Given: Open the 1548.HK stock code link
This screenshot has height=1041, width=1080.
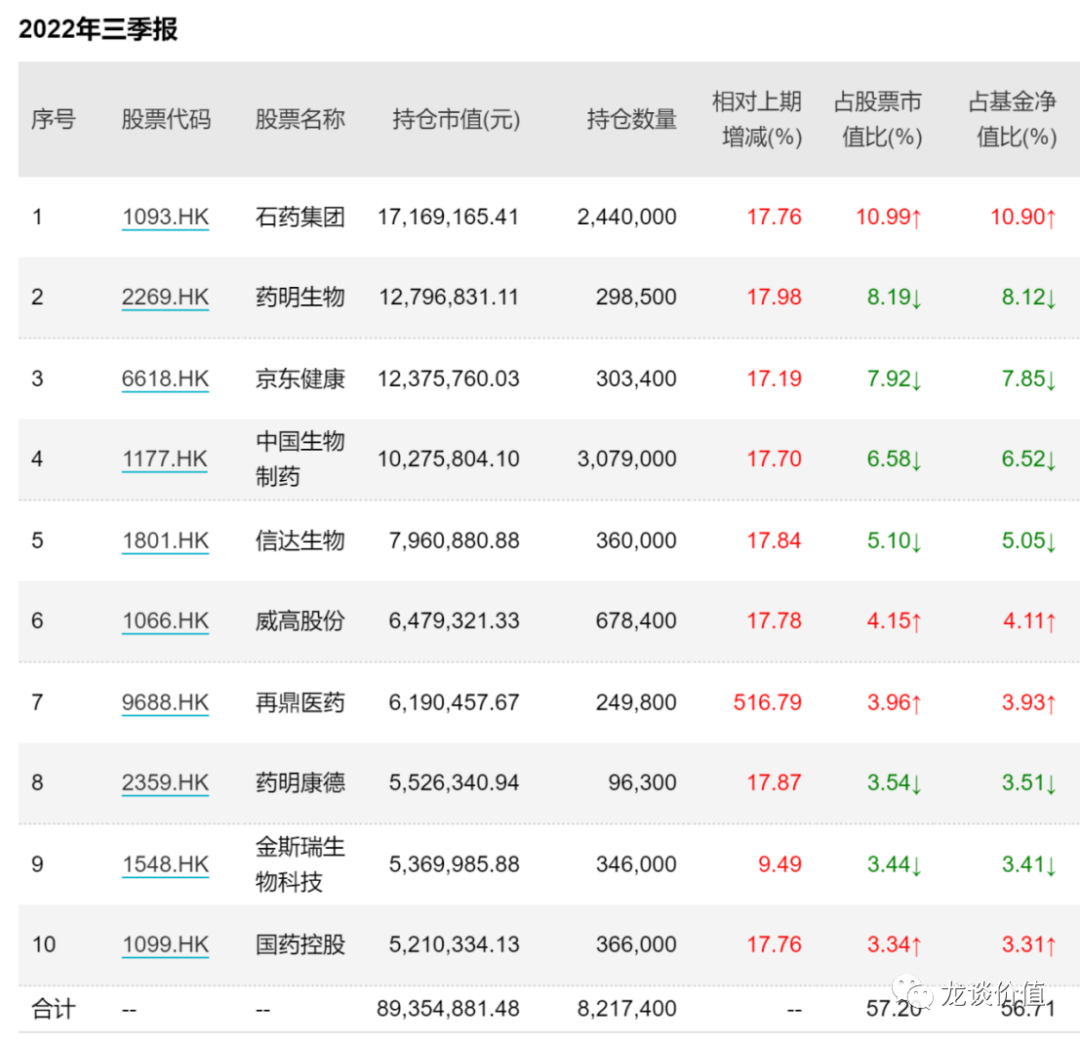Looking at the screenshot, I should click(x=165, y=864).
